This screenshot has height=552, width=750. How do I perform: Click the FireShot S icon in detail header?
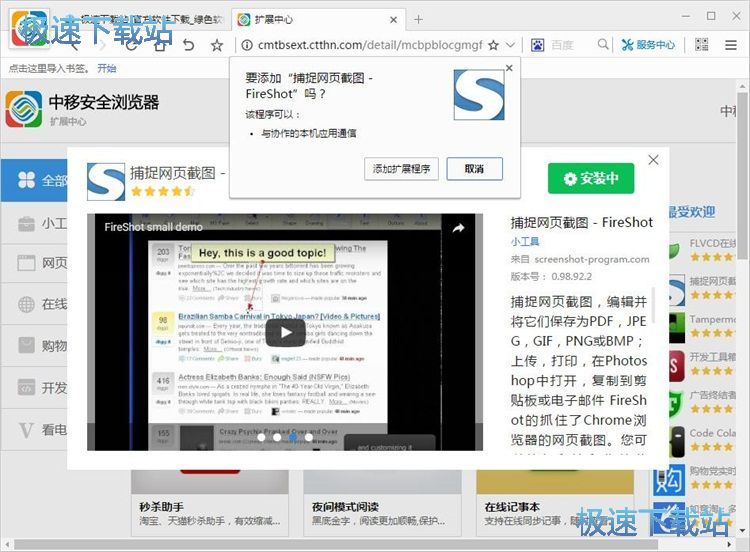106,182
